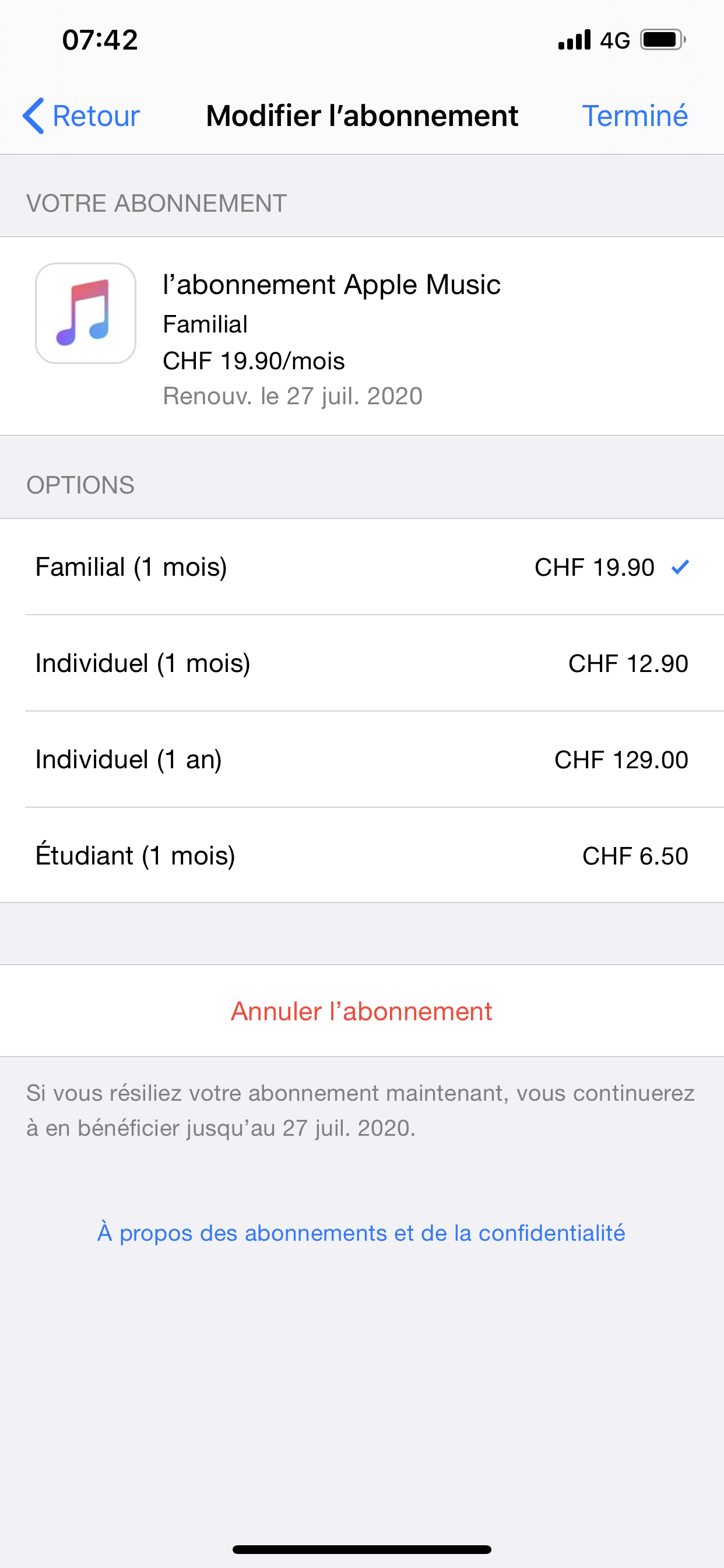Tap the CHF 129.00 yearly price
The width and height of the screenshot is (724, 1568).
pyautogui.click(x=621, y=759)
